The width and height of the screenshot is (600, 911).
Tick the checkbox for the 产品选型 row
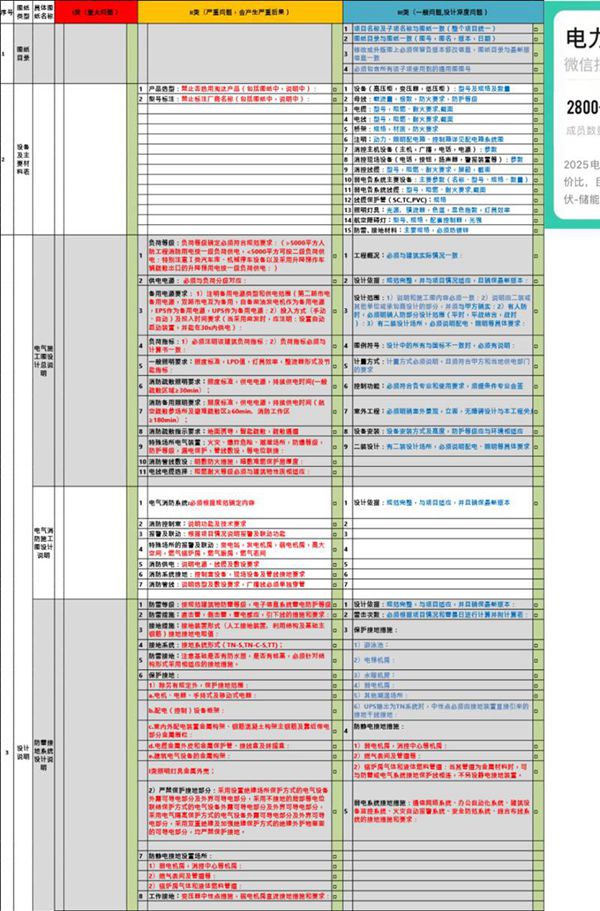tap(335, 89)
